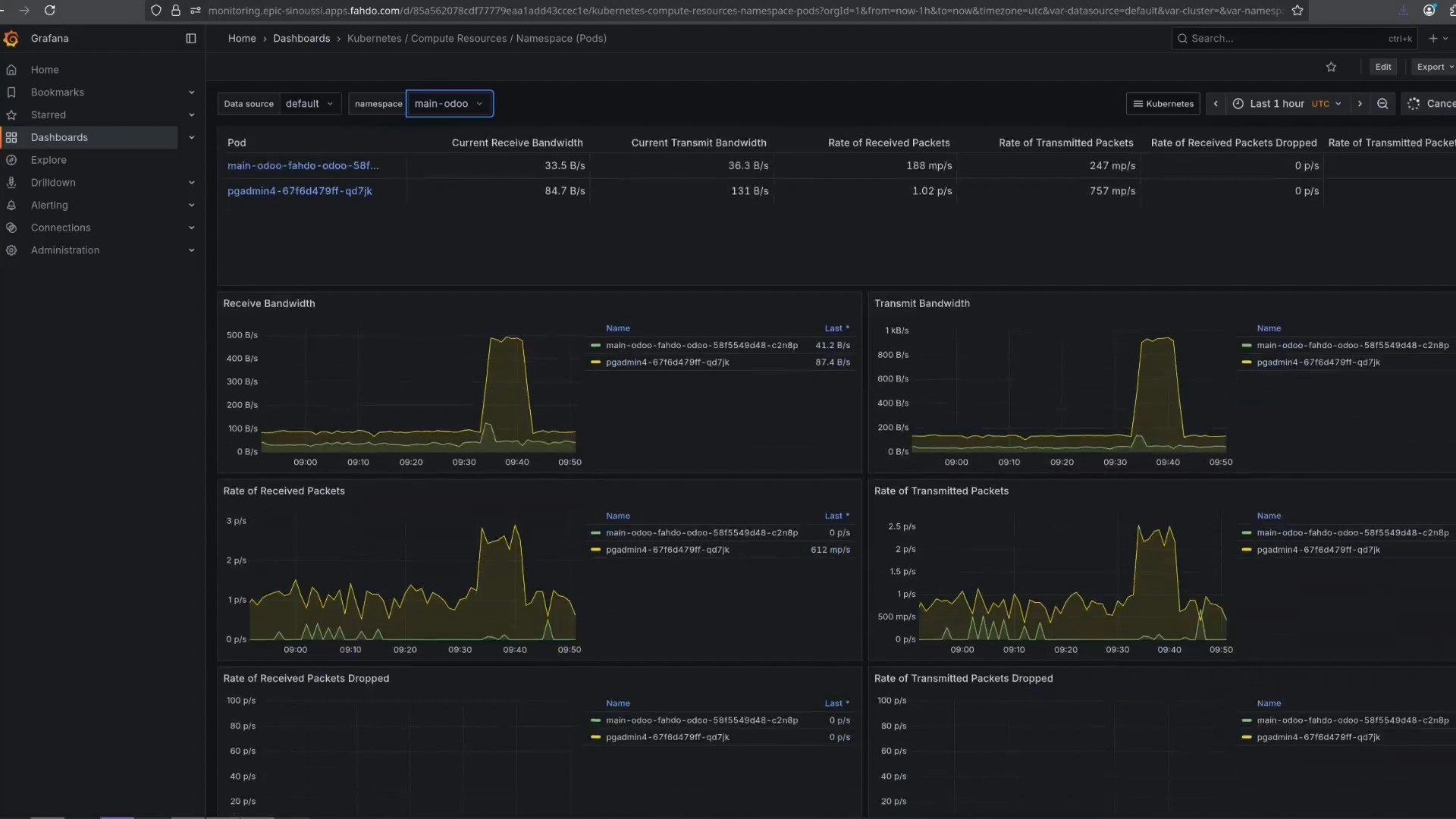
Task: Go to Dashboards breadcrumb link
Action: (x=301, y=39)
